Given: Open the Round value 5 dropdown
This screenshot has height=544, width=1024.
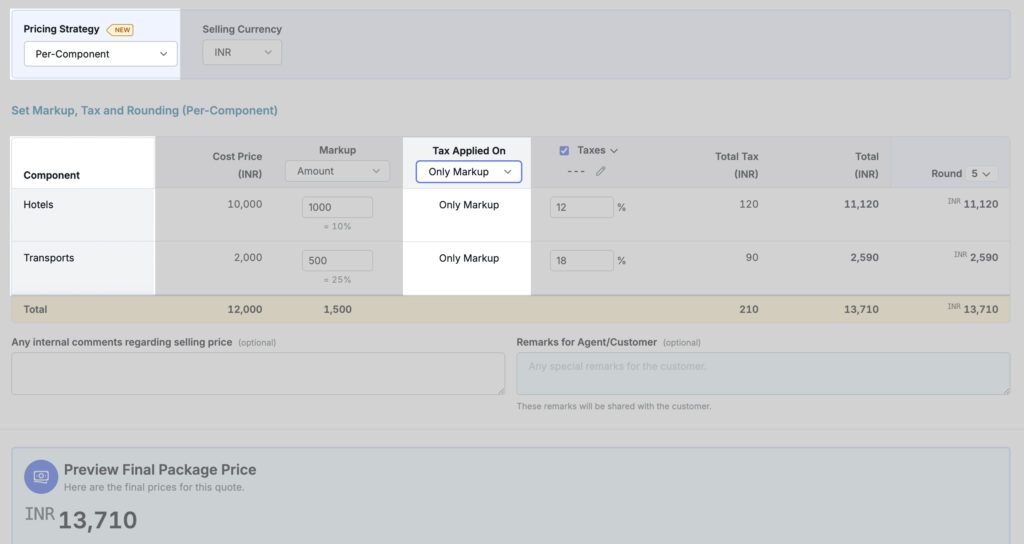Looking at the screenshot, I should pyautogui.click(x=980, y=174).
